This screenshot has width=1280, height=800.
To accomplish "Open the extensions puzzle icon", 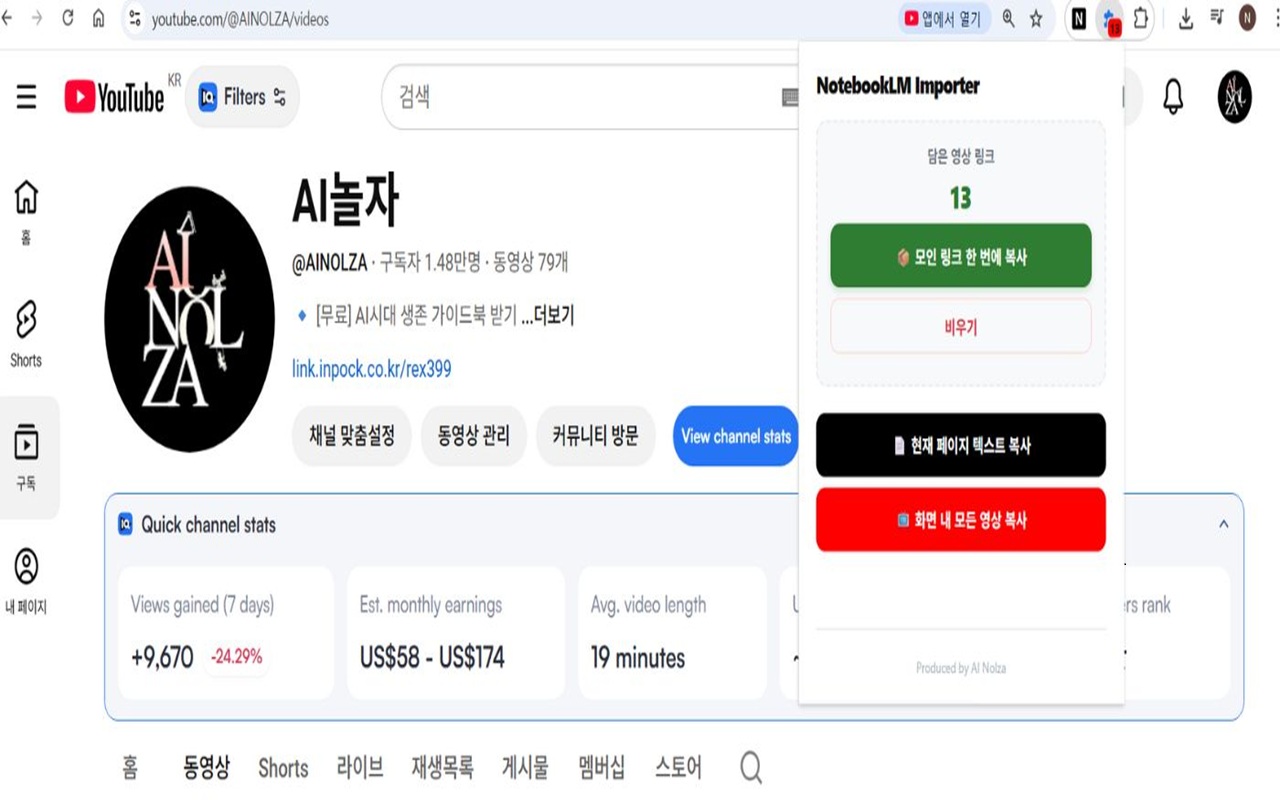I will (1140, 18).
